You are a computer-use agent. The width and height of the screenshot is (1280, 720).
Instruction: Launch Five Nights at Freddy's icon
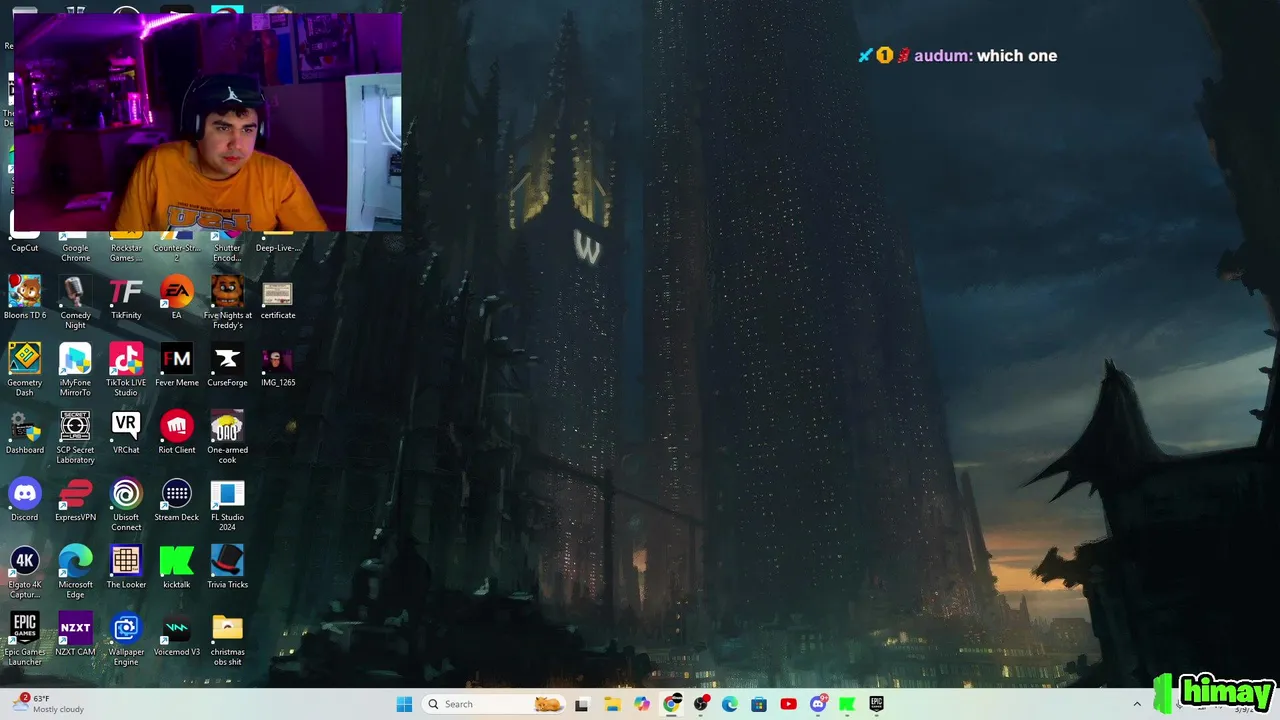tap(227, 292)
